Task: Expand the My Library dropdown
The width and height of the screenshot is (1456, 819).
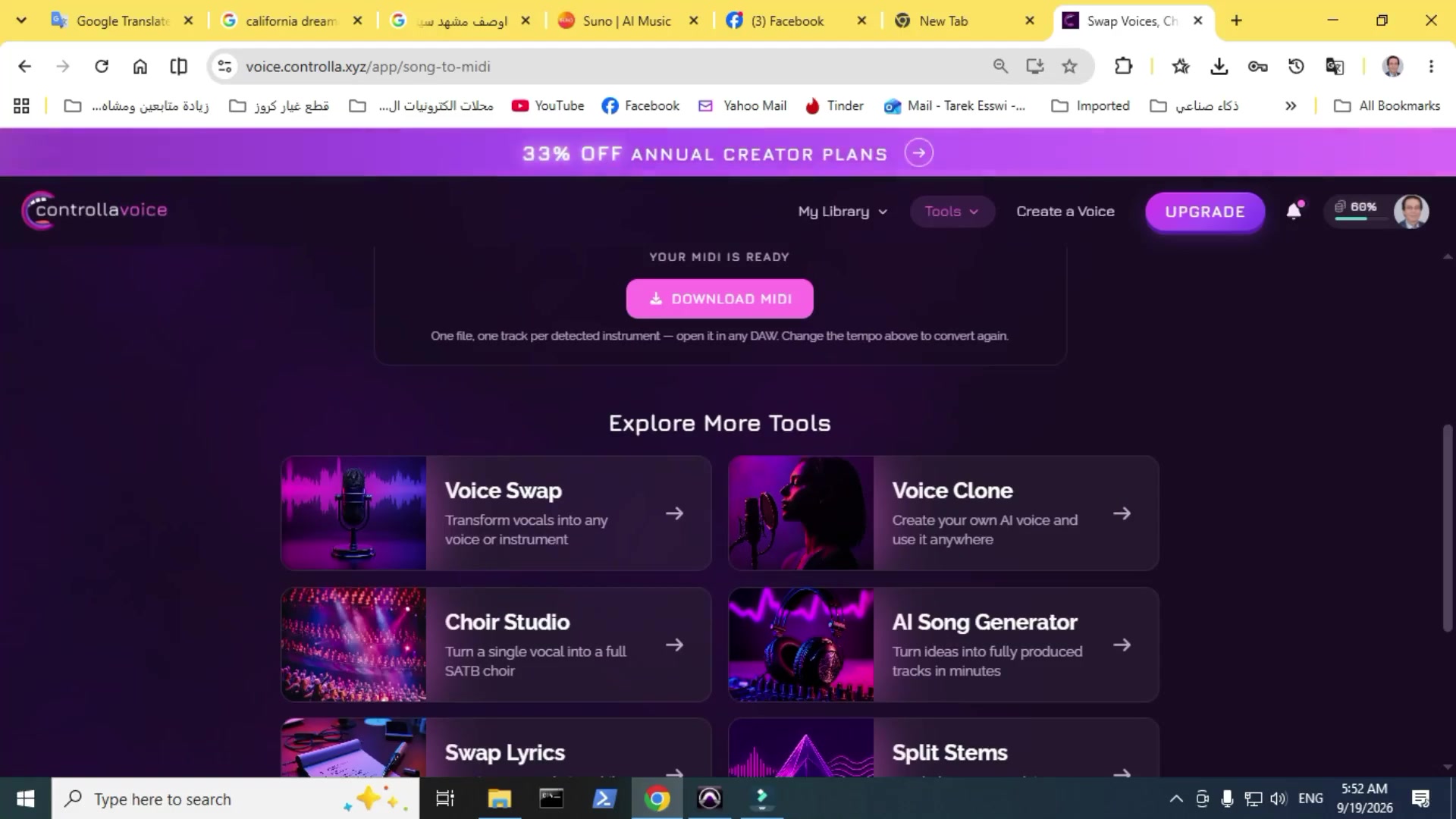Action: (842, 212)
